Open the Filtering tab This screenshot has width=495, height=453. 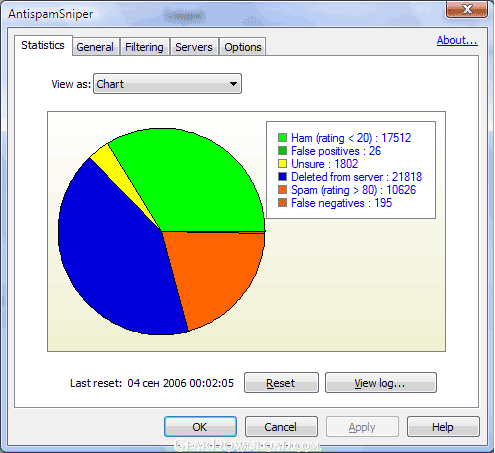point(144,47)
